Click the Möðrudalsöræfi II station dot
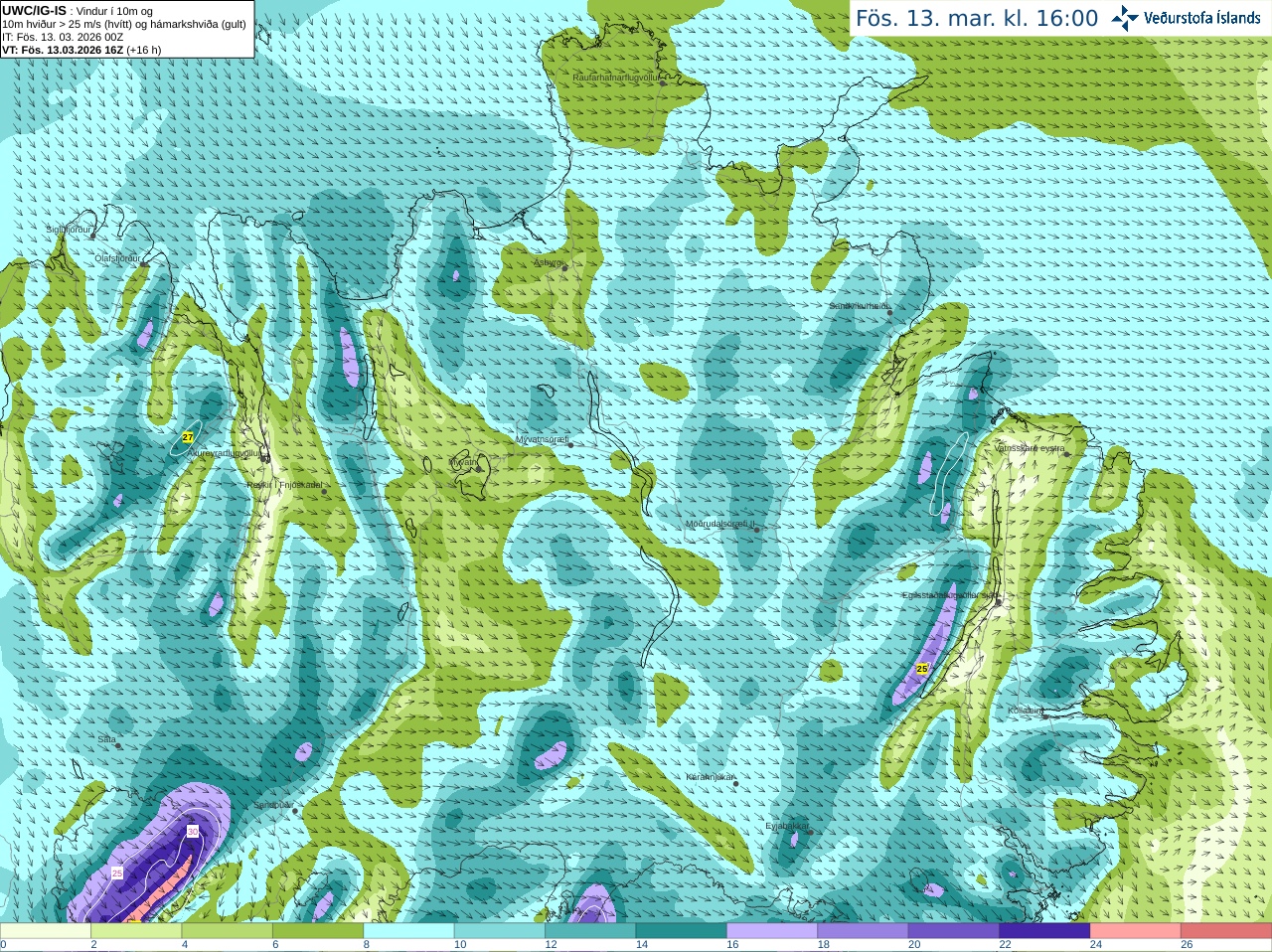 point(757,530)
